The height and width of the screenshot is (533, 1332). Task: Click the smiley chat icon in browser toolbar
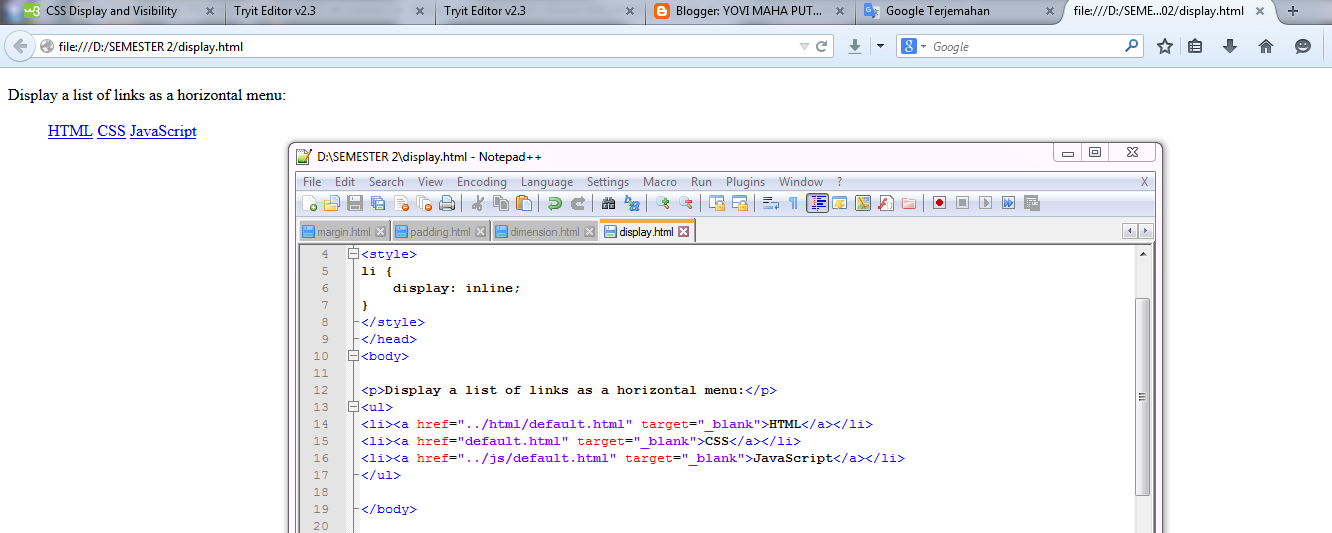coord(1302,46)
